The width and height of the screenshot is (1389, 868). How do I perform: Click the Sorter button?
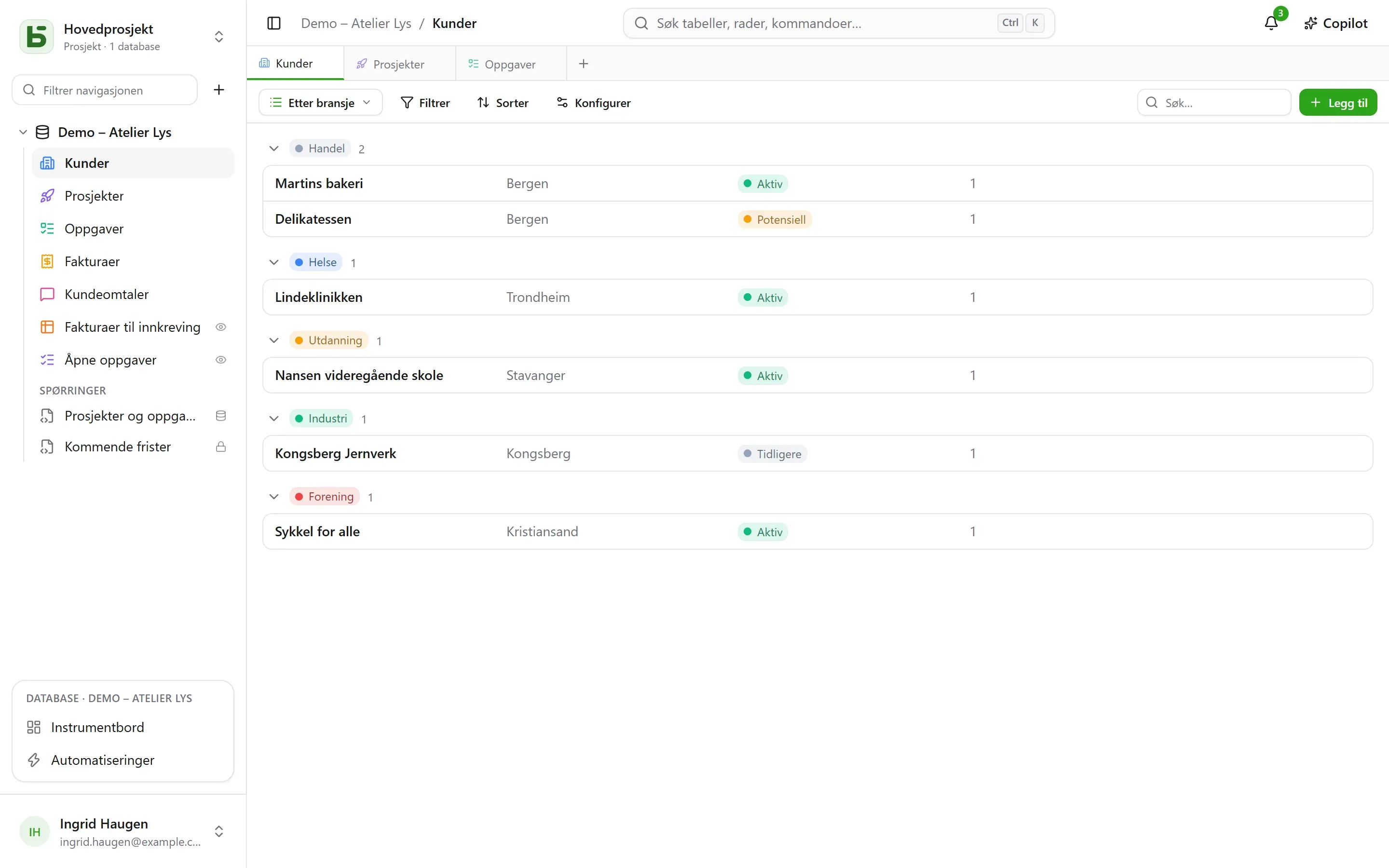tap(503, 103)
